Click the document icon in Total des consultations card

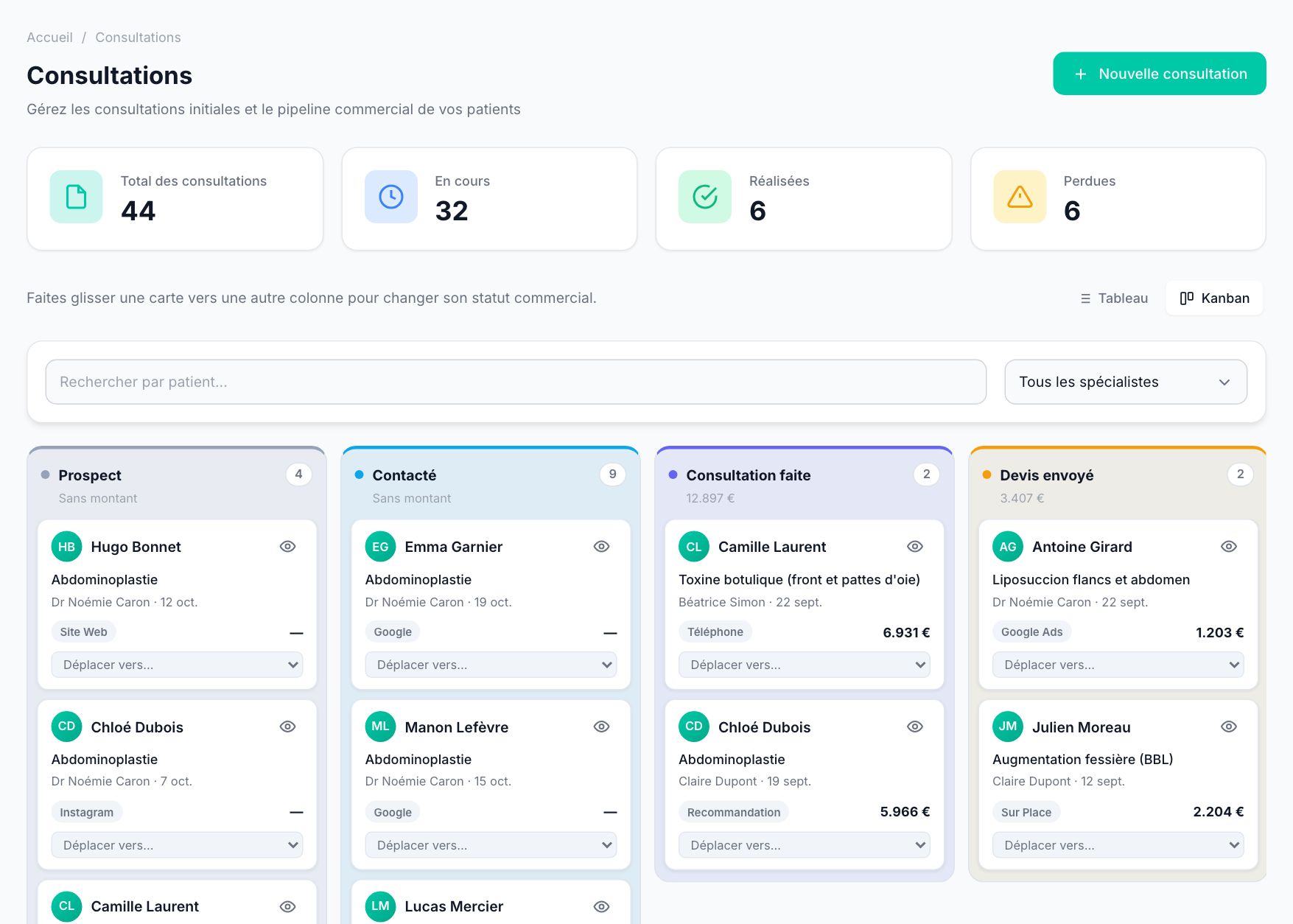[x=76, y=197]
